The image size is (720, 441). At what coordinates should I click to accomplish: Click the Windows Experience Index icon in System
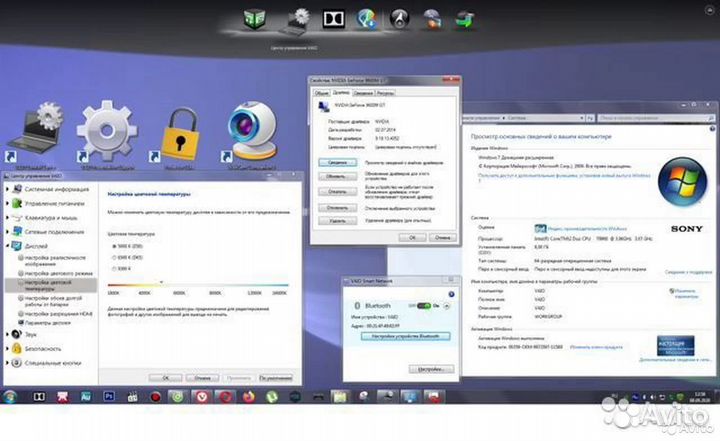click(540, 228)
